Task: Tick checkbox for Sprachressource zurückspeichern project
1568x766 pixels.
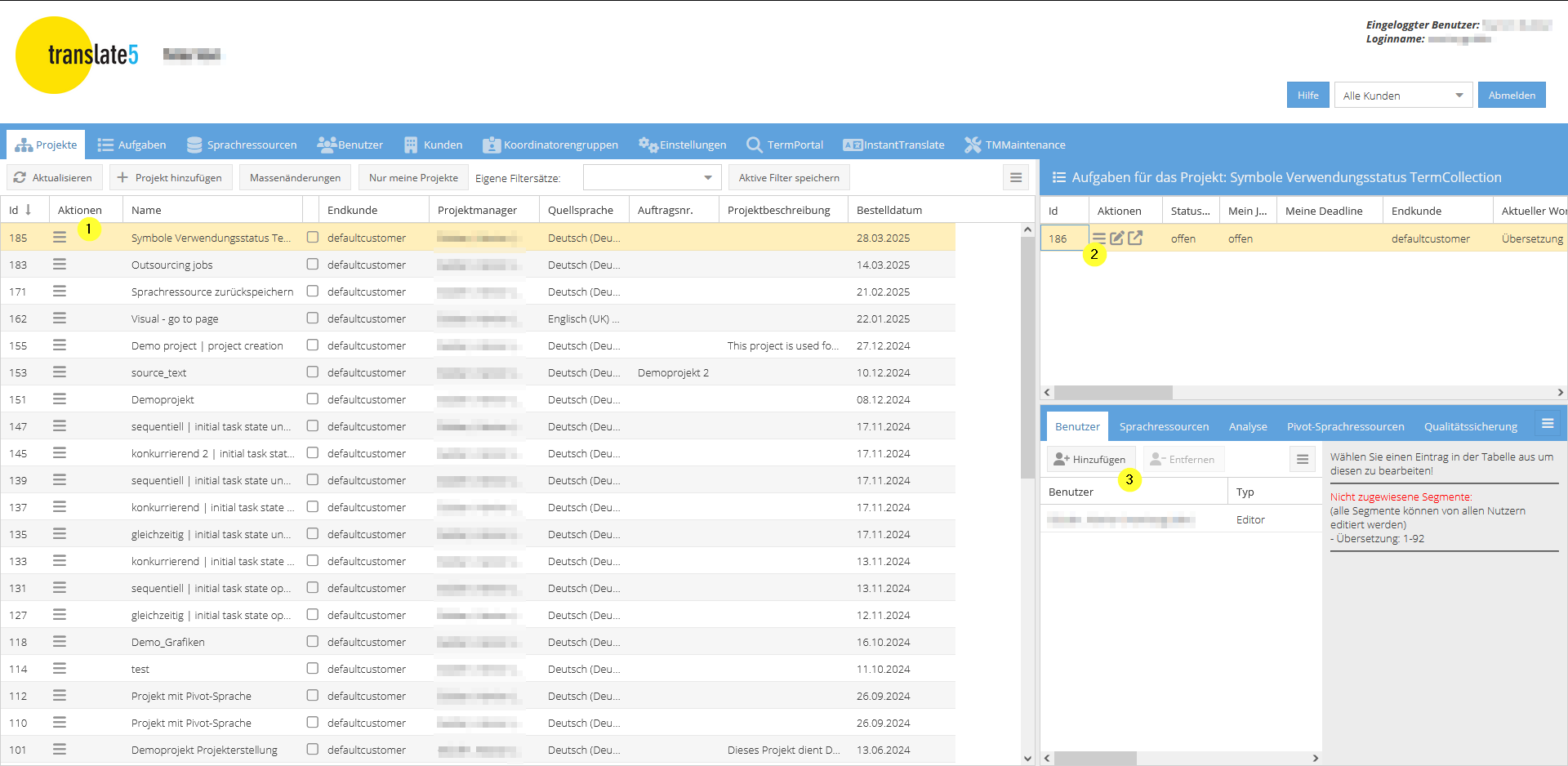Action: tap(313, 291)
